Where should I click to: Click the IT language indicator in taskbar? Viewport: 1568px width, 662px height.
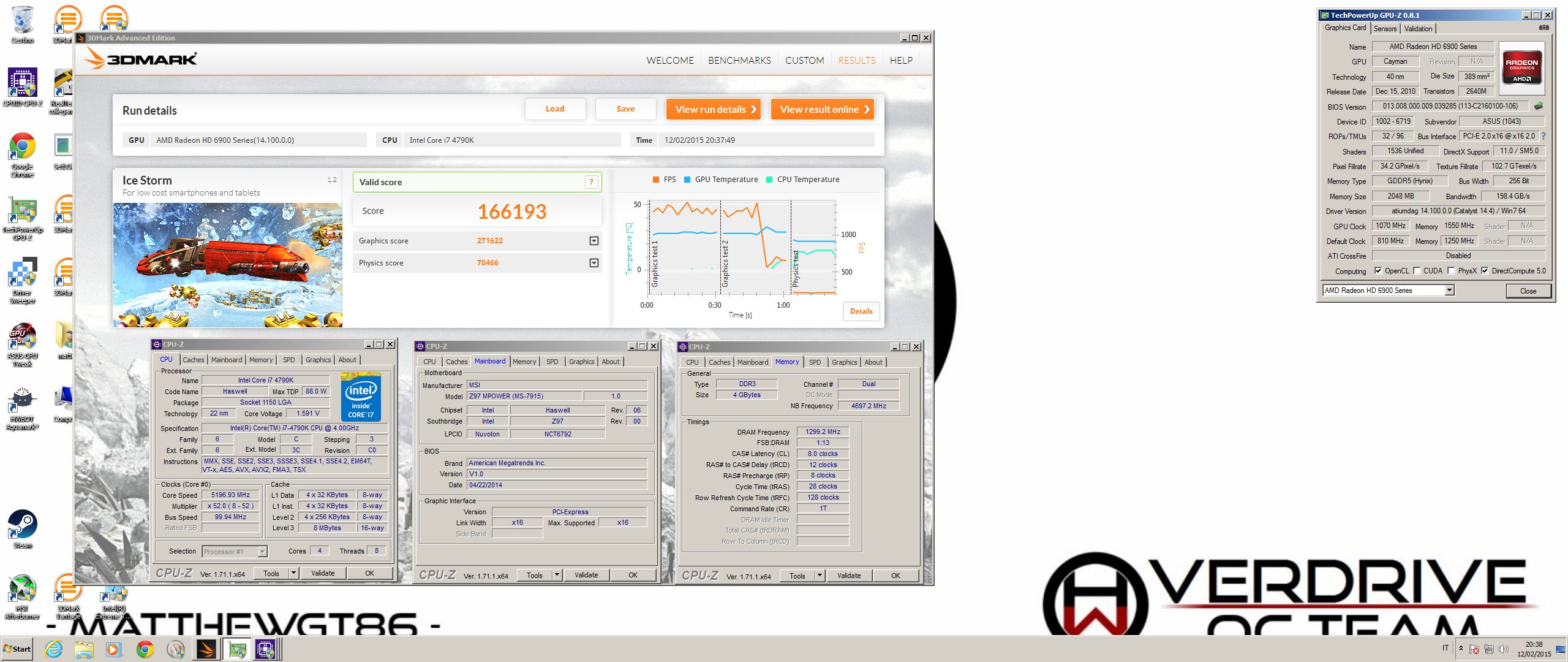[x=1445, y=648]
